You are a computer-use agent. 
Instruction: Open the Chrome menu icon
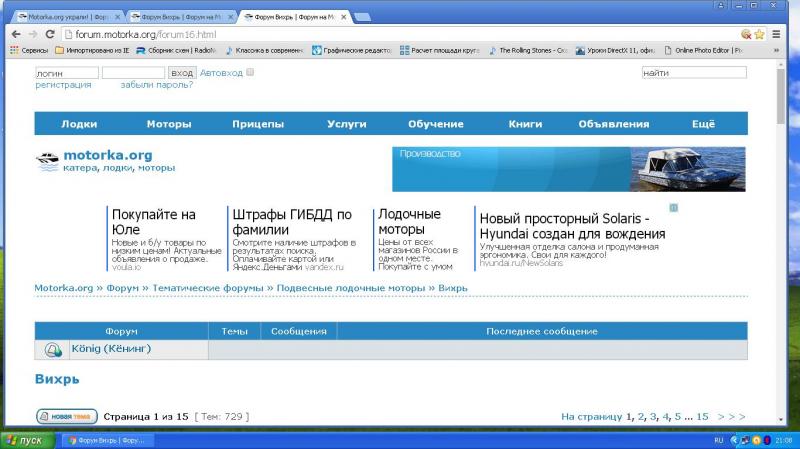point(776,34)
